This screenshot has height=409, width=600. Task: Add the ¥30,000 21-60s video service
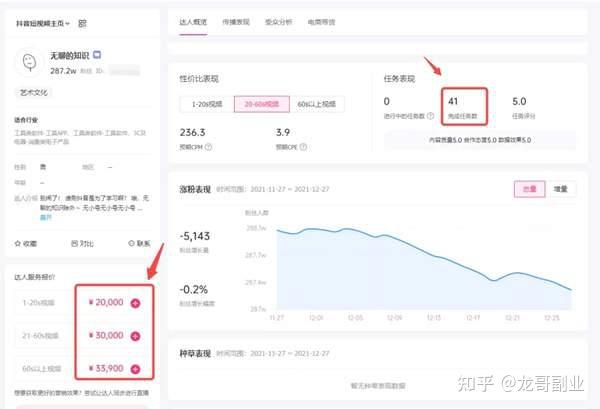[x=135, y=336]
